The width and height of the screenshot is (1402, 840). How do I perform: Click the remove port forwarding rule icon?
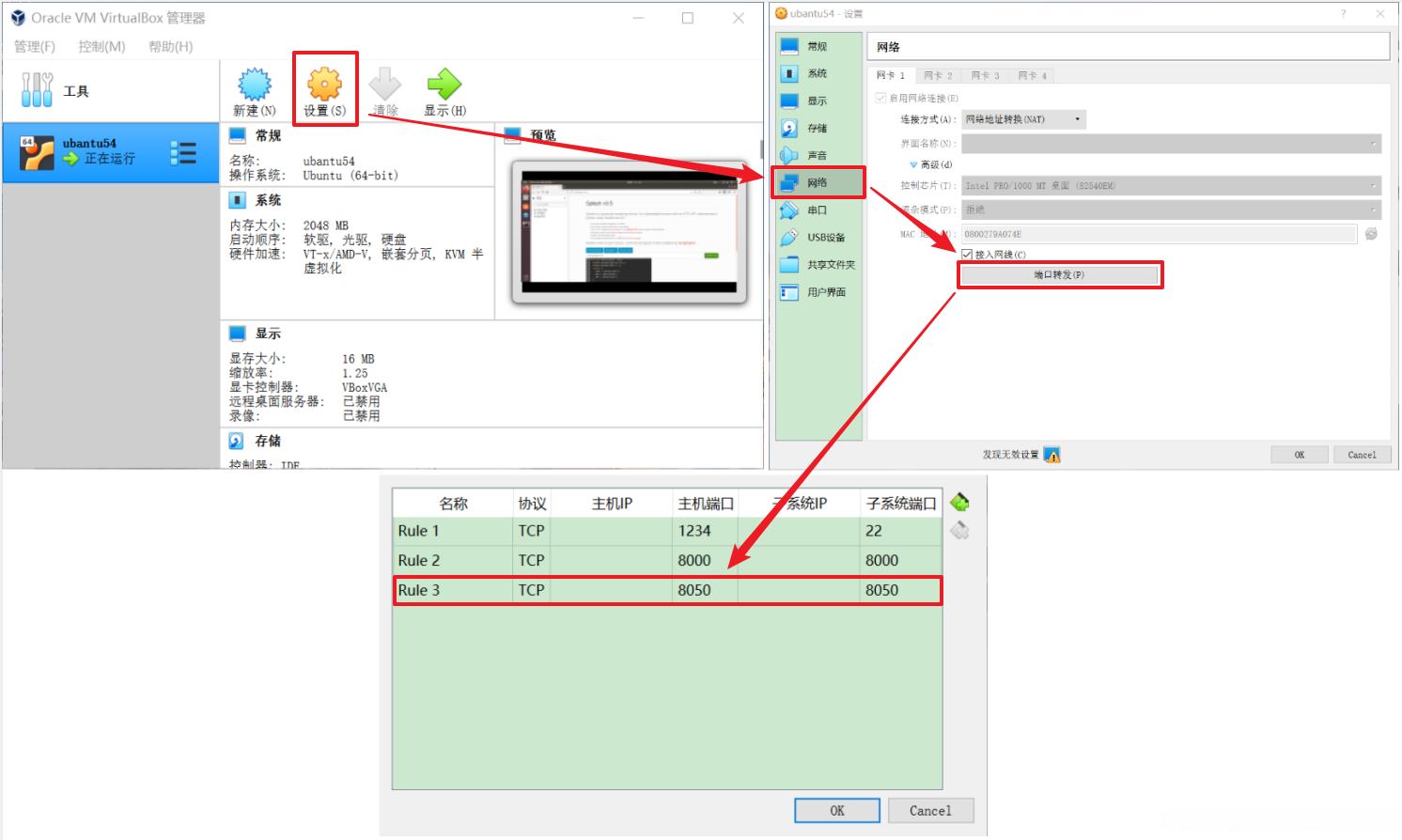(x=959, y=531)
